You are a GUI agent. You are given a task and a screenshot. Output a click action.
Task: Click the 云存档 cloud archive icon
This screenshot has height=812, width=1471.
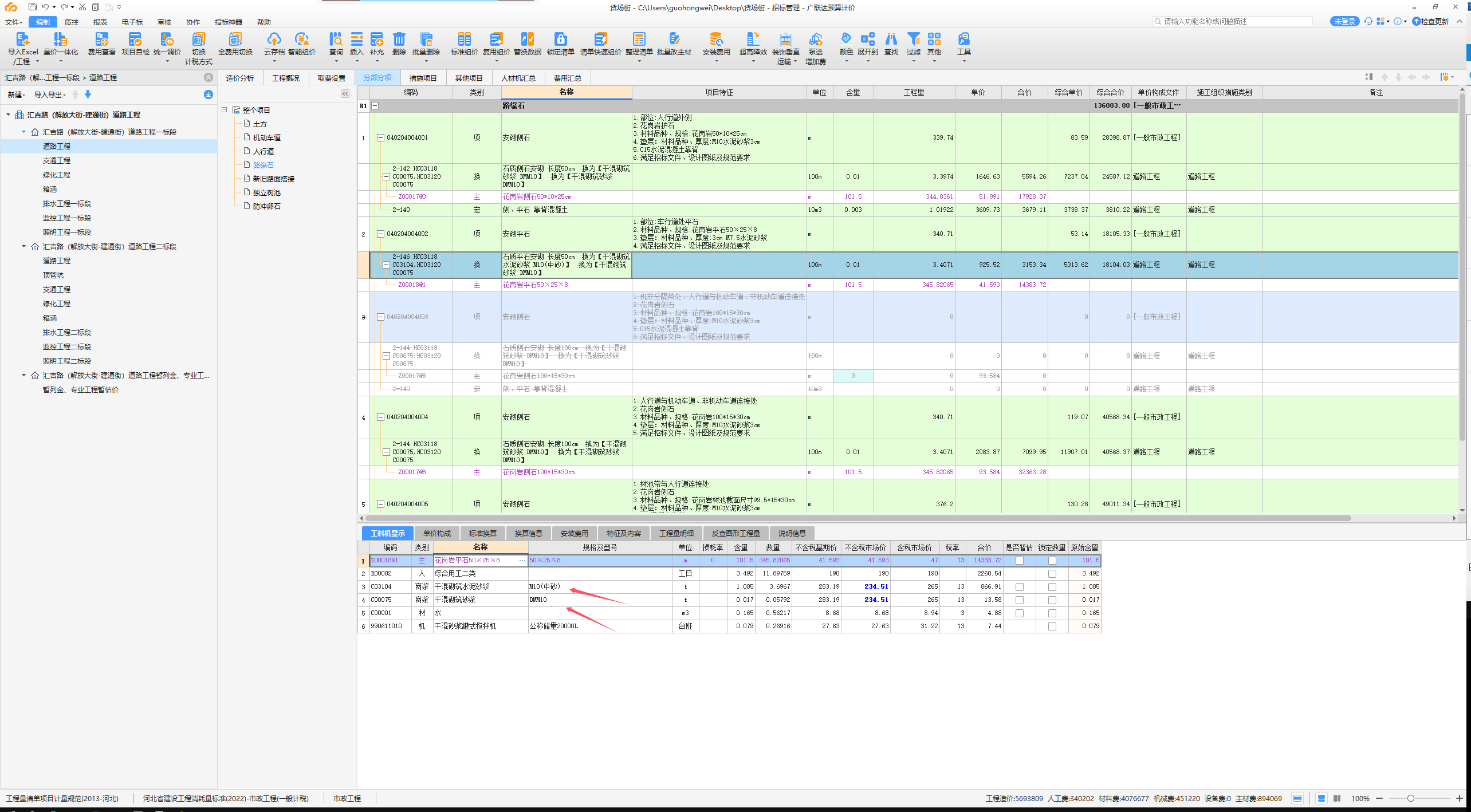click(274, 39)
